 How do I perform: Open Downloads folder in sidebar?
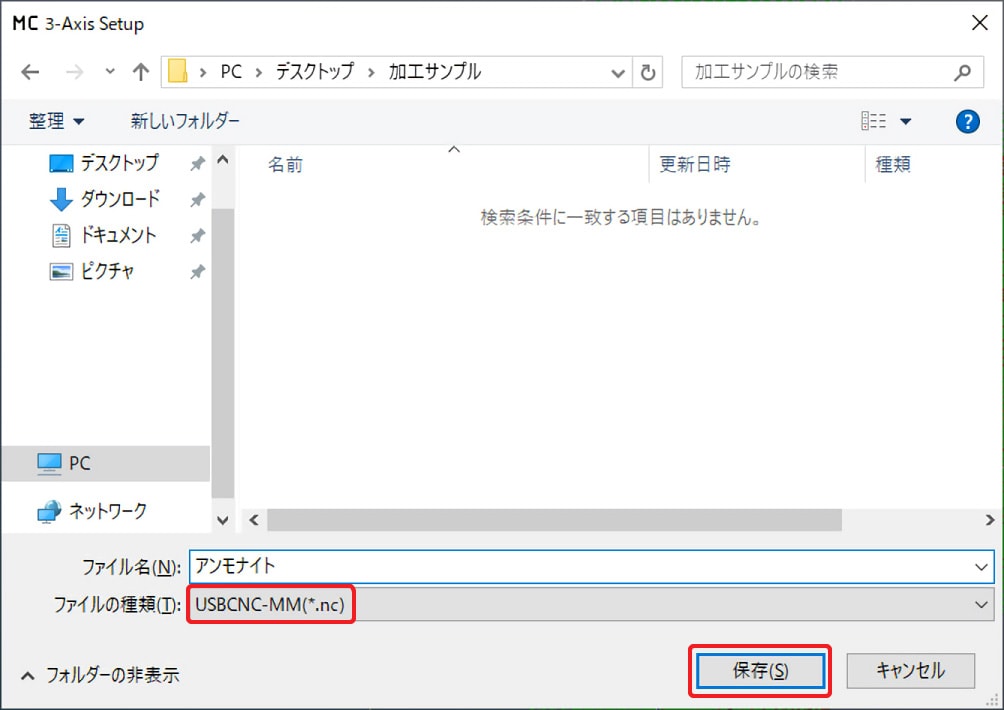pyautogui.click(x=119, y=199)
